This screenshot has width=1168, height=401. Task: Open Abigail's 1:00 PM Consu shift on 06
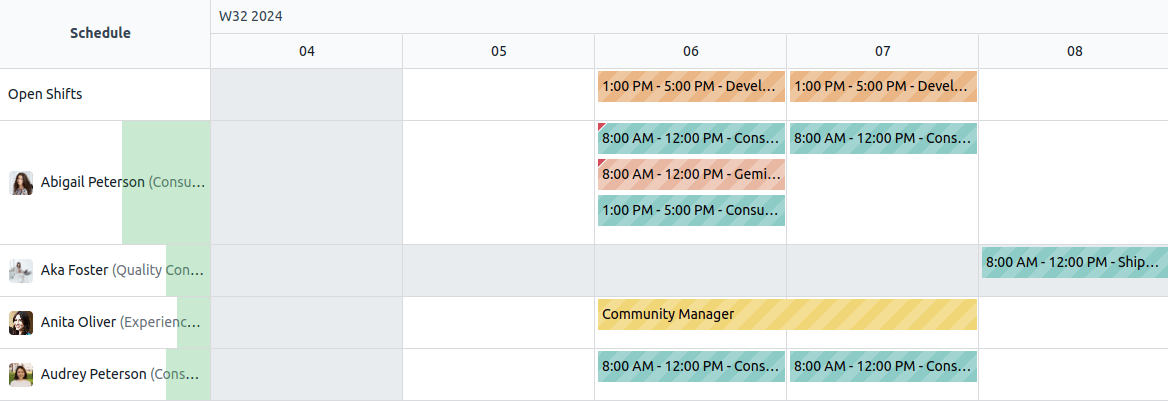691,211
